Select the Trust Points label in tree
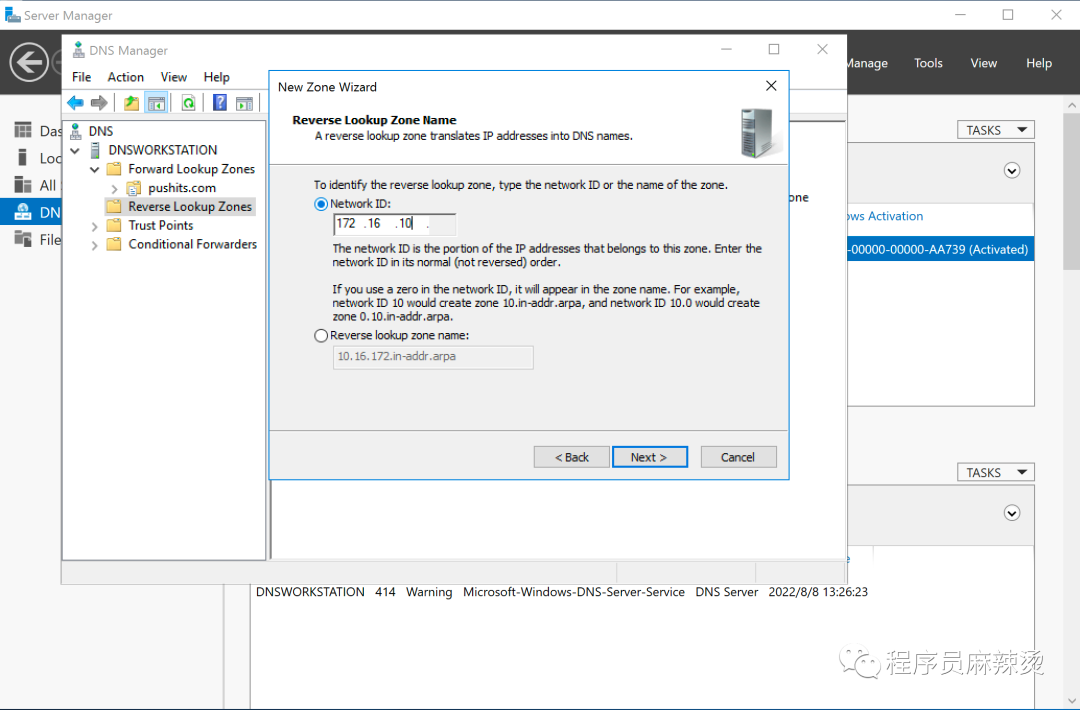This screenshot has height=710, width=1080. pos(160,225)
